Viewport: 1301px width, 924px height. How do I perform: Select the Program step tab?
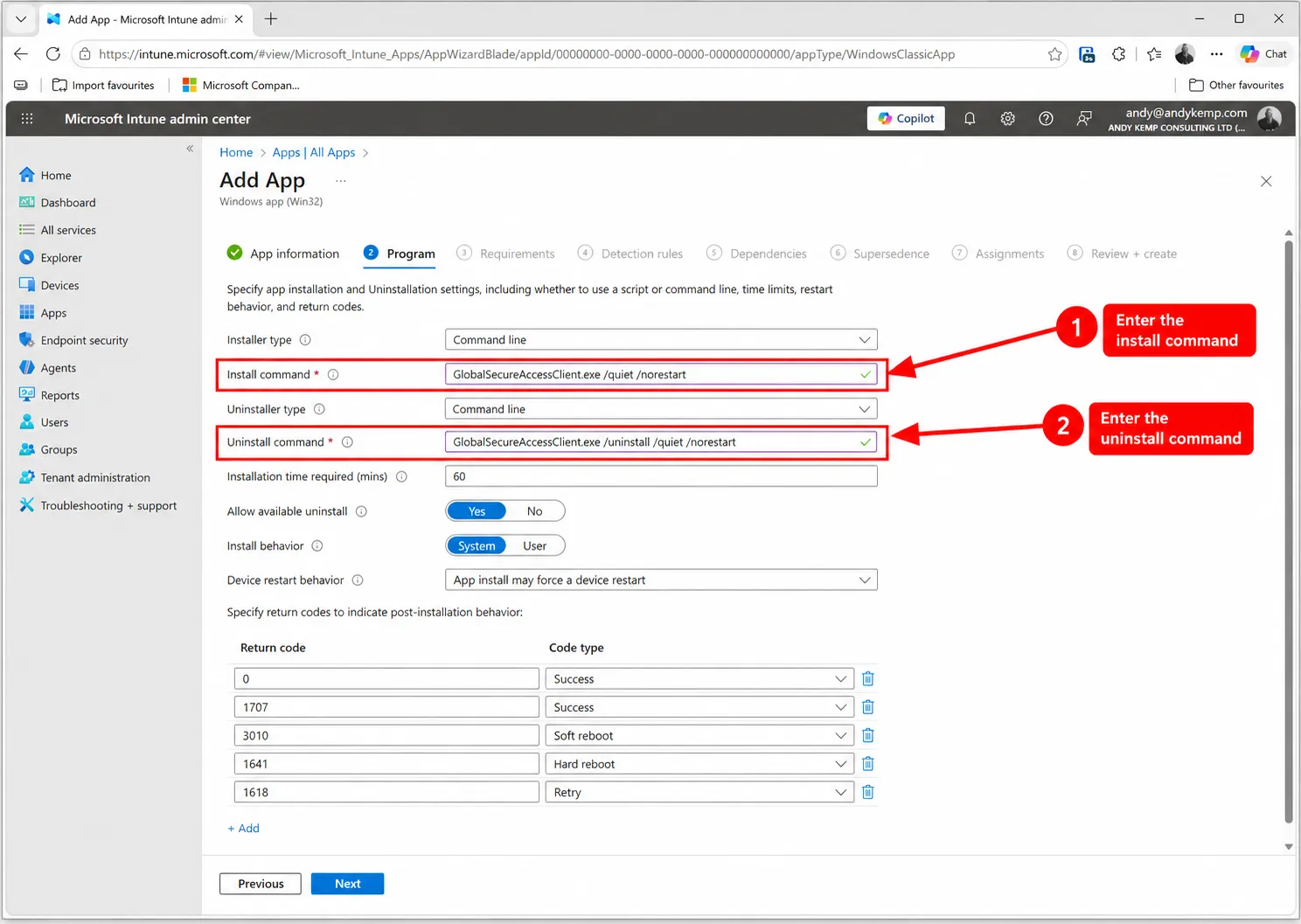point(400,254)
